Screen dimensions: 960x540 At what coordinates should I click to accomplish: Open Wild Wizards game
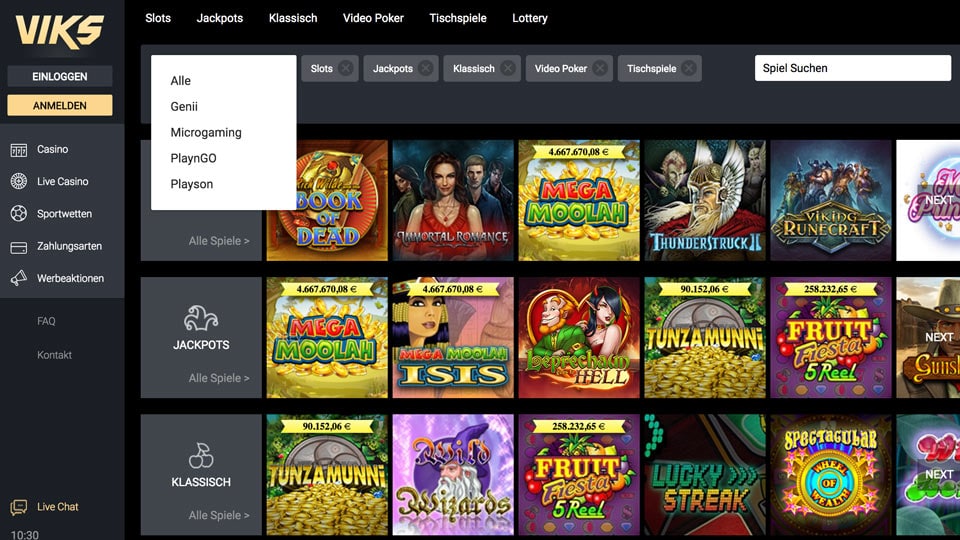(453, 474)
